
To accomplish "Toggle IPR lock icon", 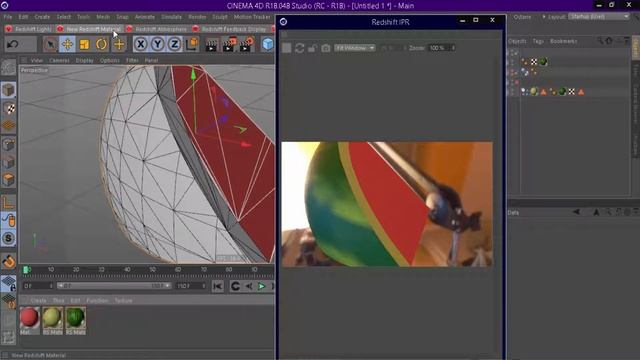I will pyautogui.click(x=312, y=48).
